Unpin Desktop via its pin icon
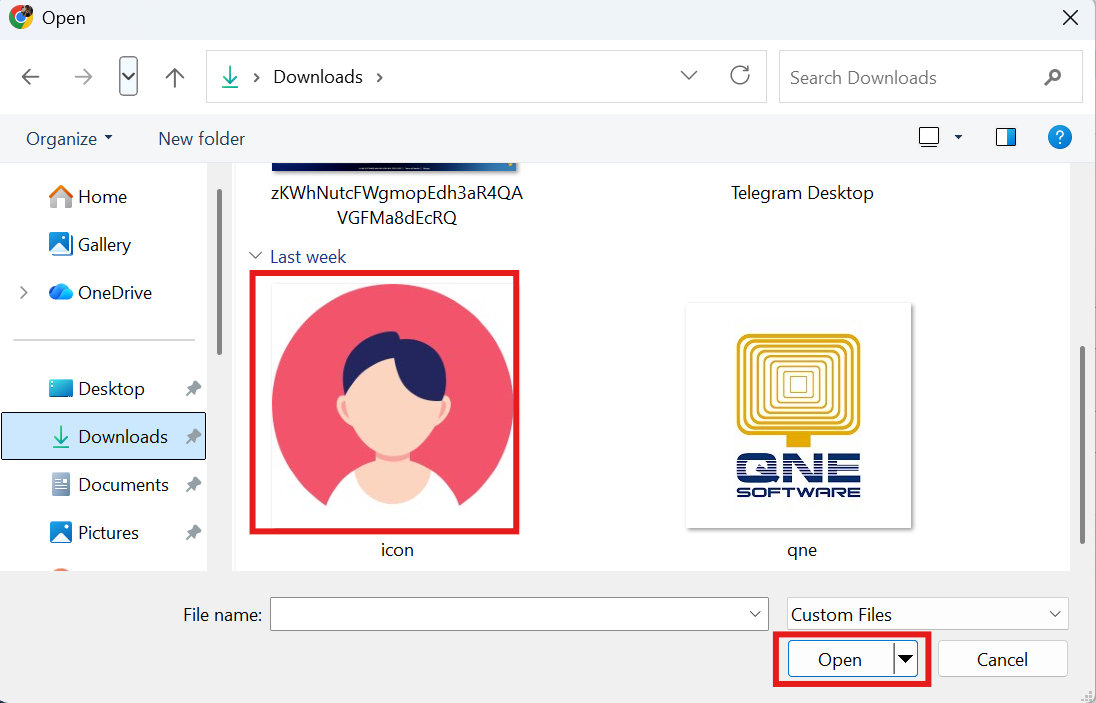This screenshot has height=703, width=1096. pyautogui.click(x=193, y=389)
